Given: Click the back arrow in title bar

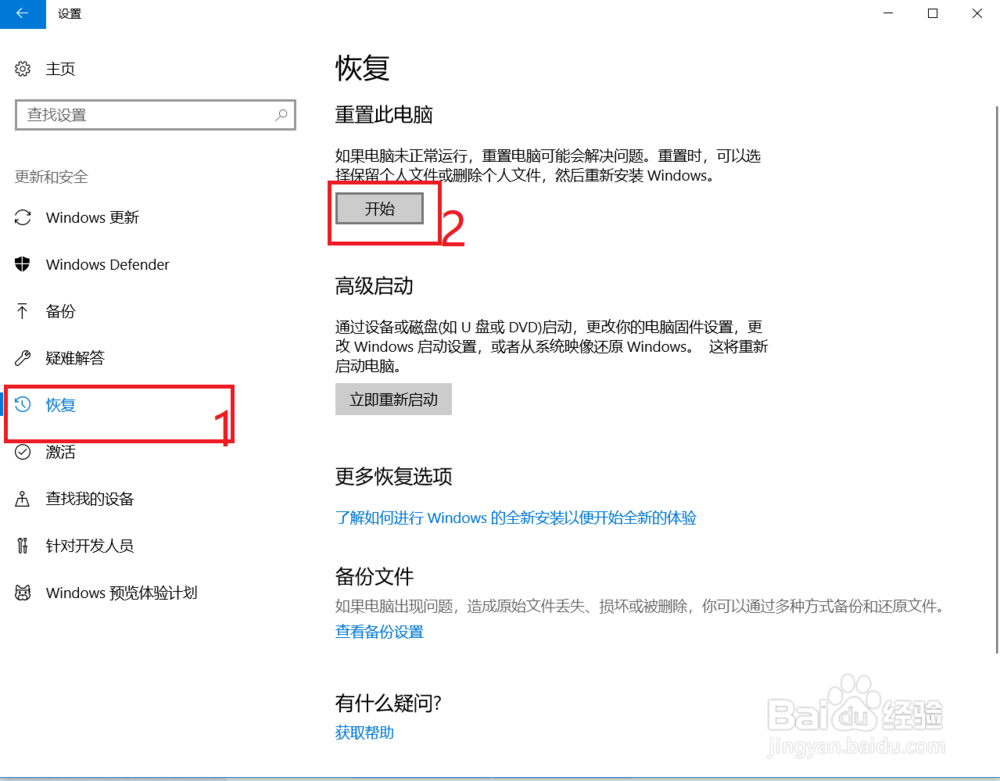Looking at the screenshot, I should tap(22, 13).
